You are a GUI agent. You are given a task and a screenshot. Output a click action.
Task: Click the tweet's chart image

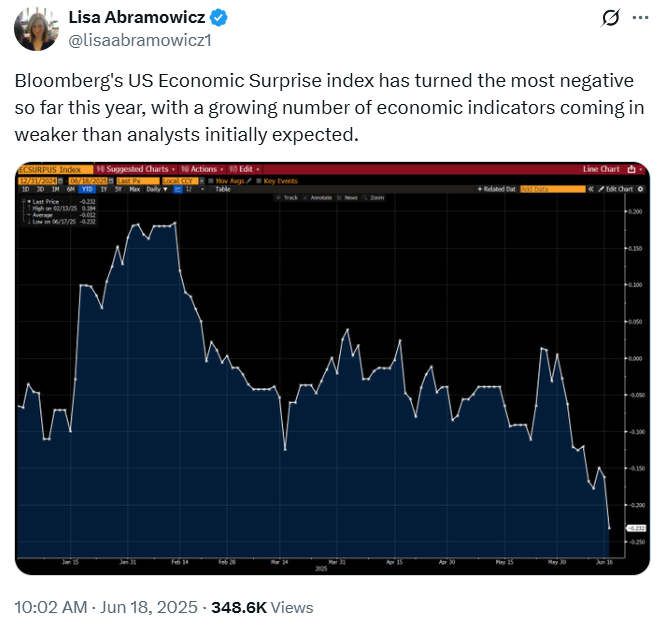(333, 380)
